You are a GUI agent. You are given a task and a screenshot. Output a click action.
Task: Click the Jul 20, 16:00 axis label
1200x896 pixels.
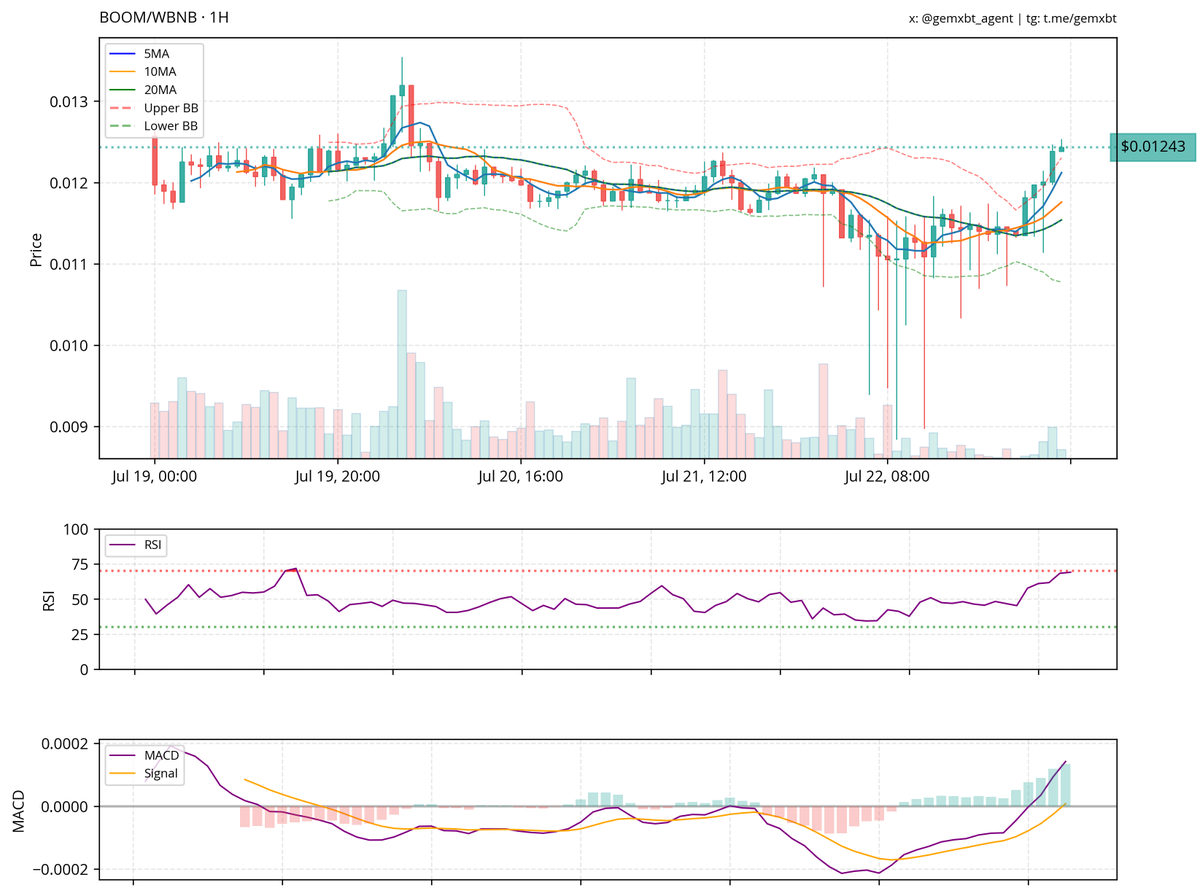(521, 477)
